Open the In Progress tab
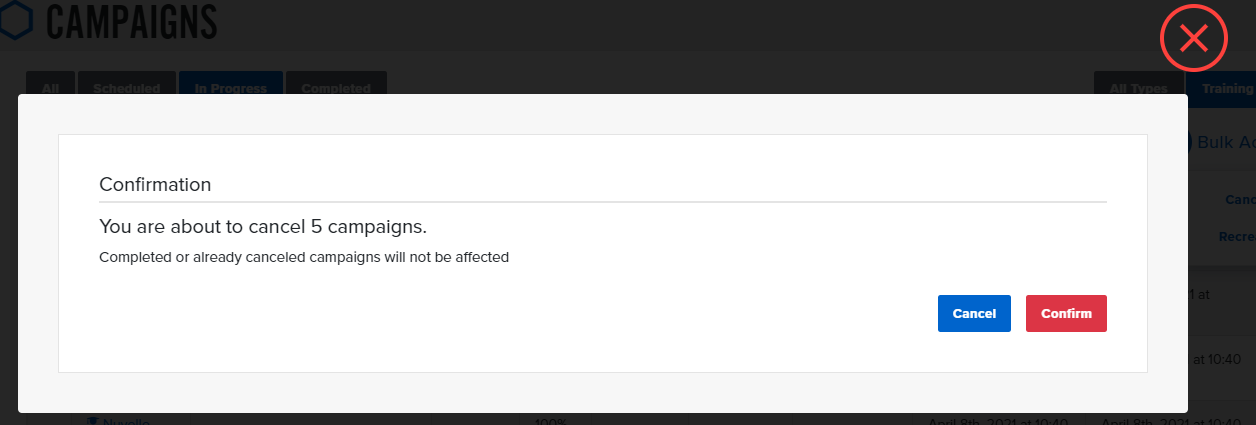The height and width of the screenshot is (425, 1256). [x=231, y=84]
